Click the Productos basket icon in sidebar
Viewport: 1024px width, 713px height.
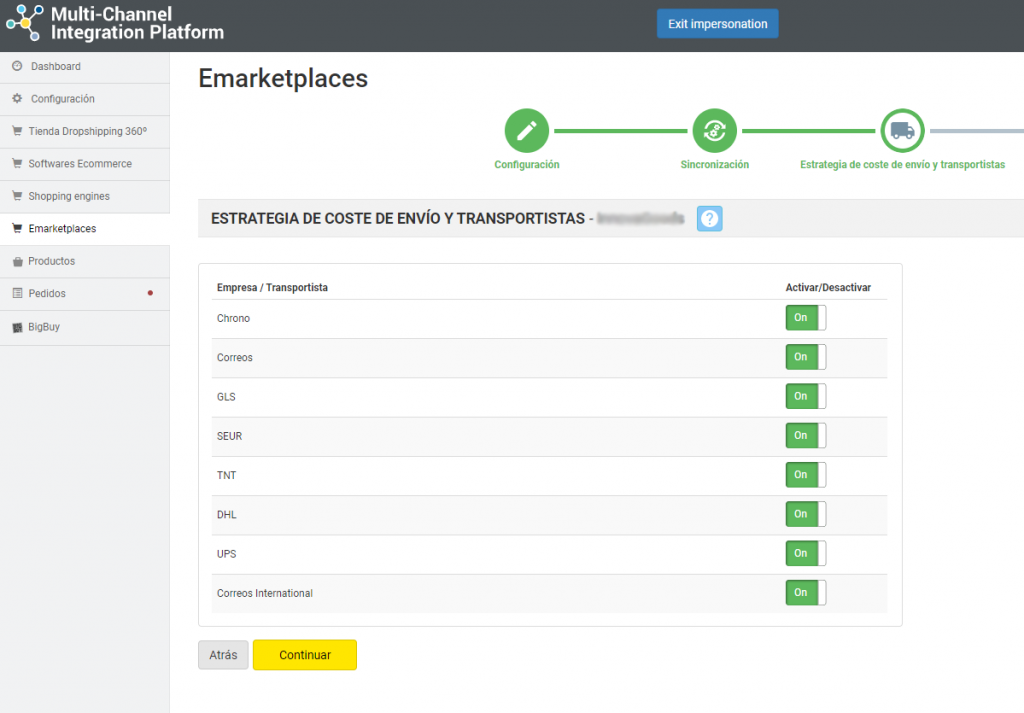[x=17, y=261]
